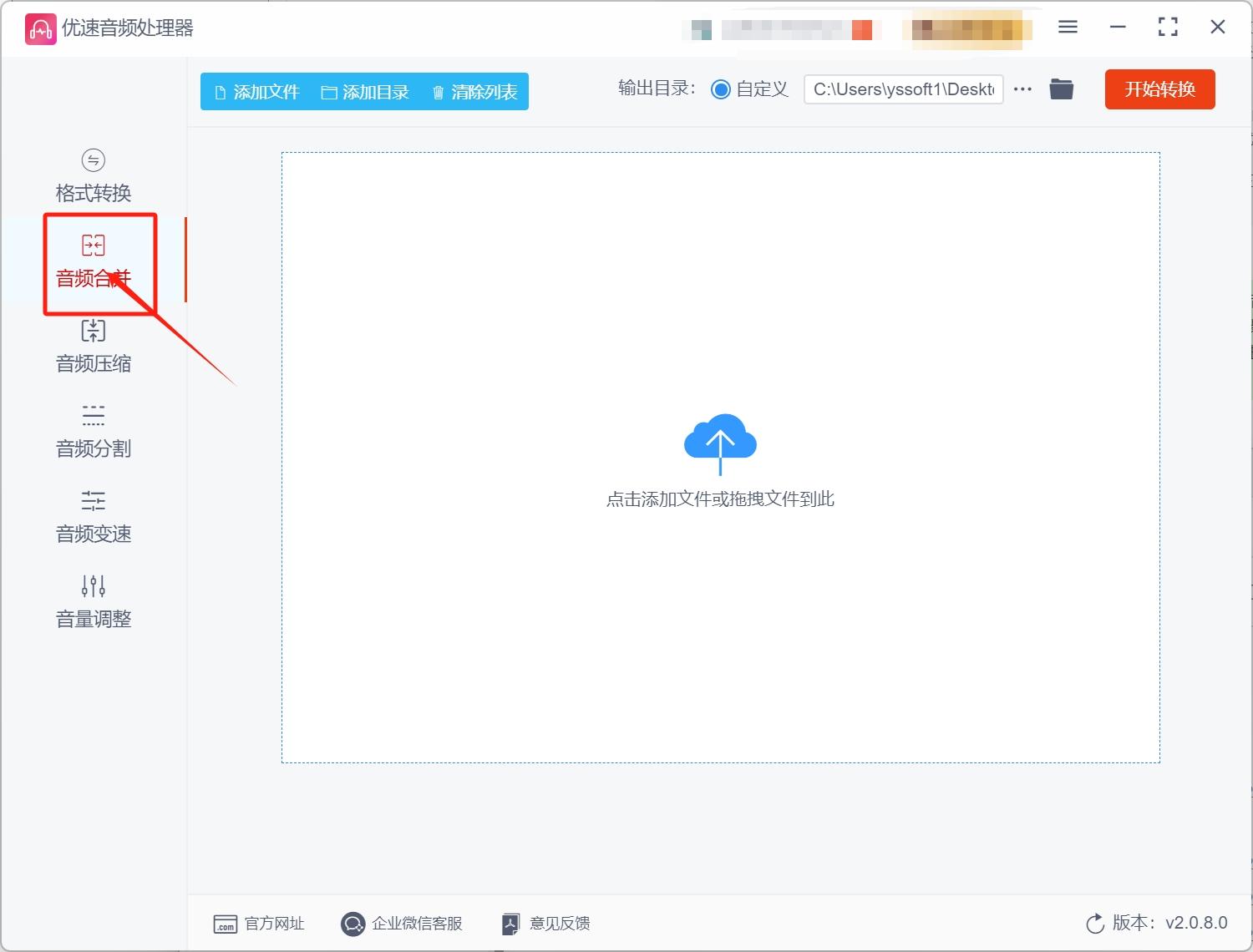The width and height of the screenshot is (1253, 952).
Task: Click the output directory path field
Action: pos(903,89)
